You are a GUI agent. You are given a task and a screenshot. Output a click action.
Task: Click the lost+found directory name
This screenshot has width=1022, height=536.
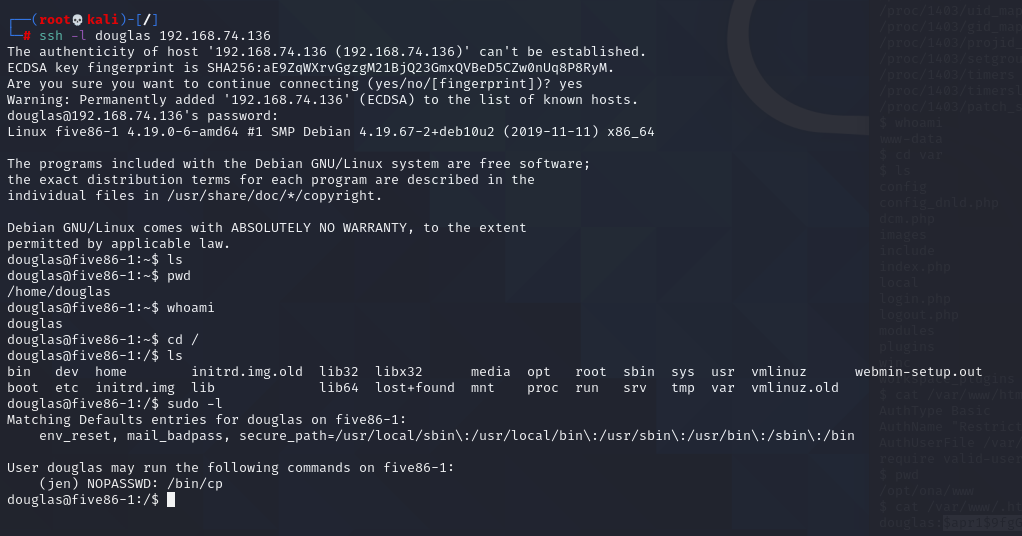pos(415,388)
